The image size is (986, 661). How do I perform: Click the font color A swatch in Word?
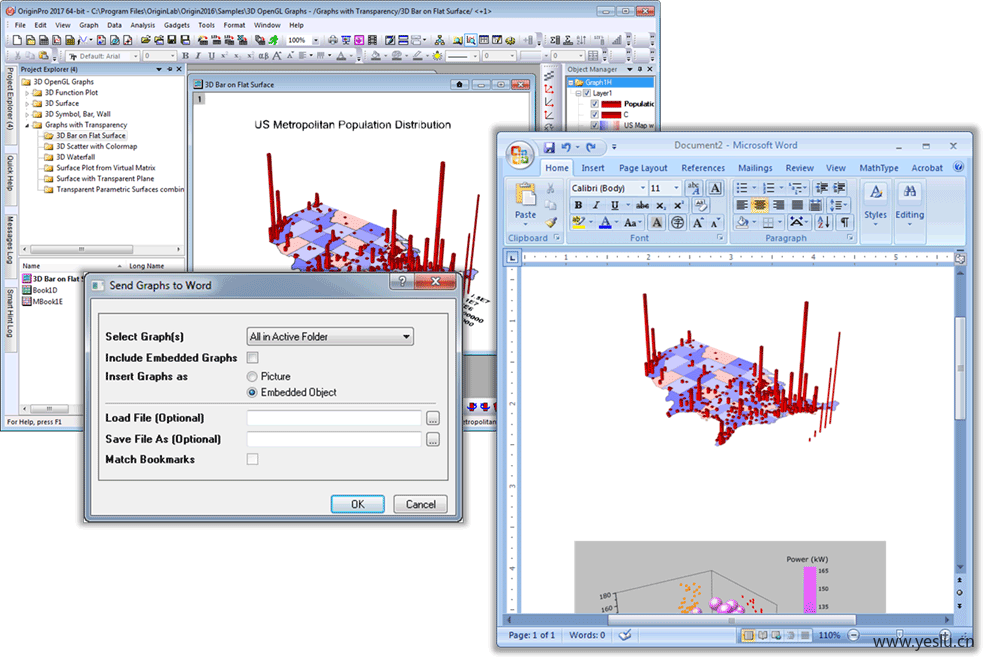605,223
